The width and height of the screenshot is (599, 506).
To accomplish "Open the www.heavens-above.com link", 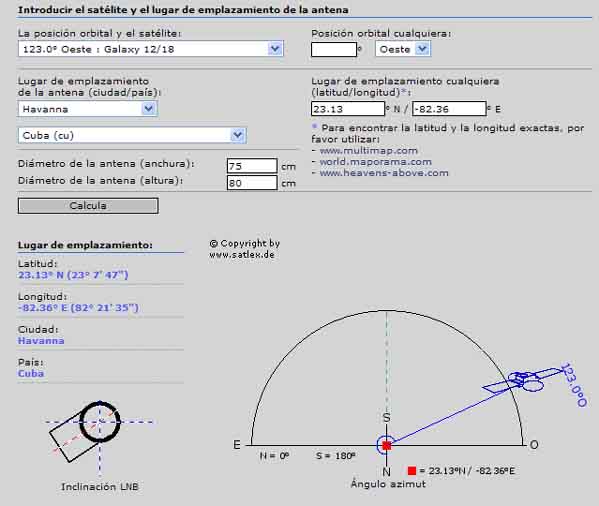I will coord(384,173).
